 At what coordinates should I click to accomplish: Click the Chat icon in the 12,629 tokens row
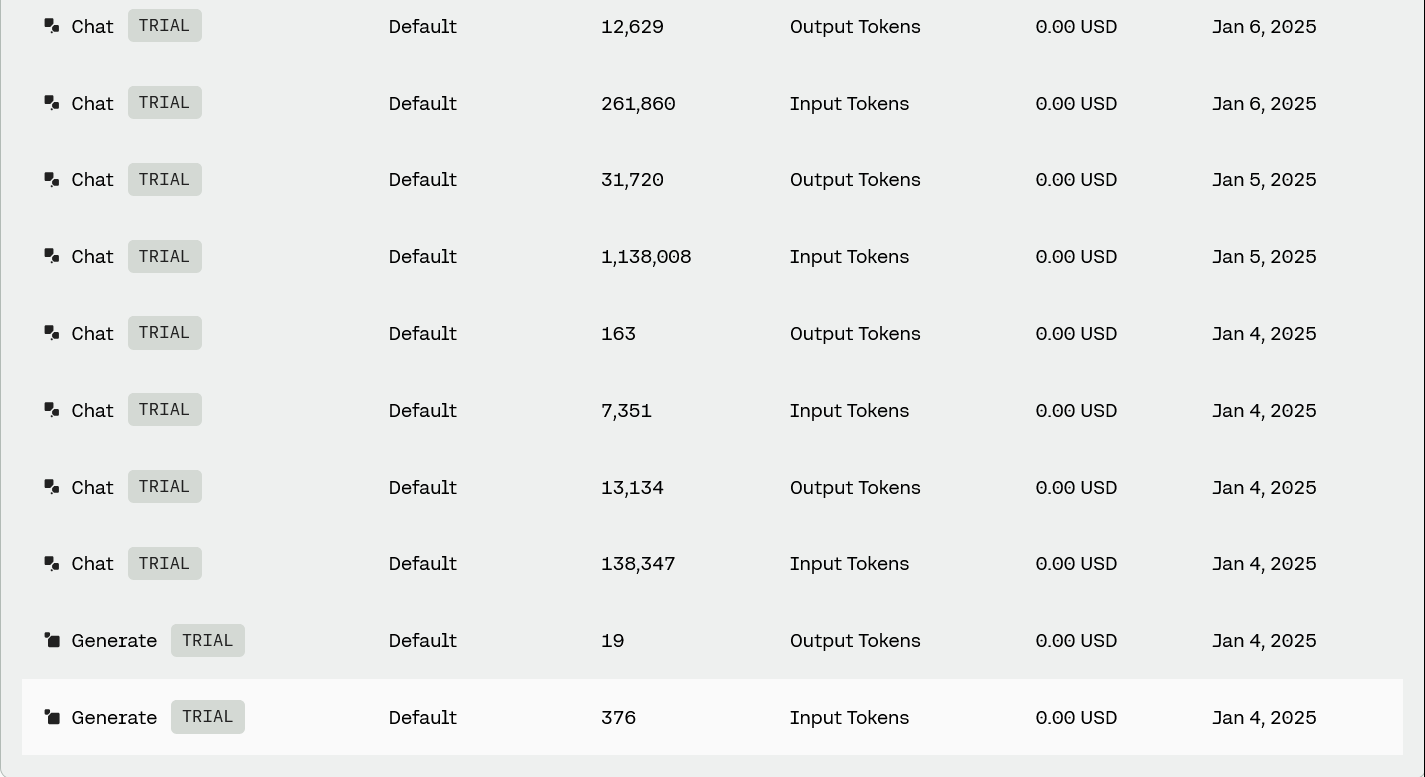[x=52, y=26]
